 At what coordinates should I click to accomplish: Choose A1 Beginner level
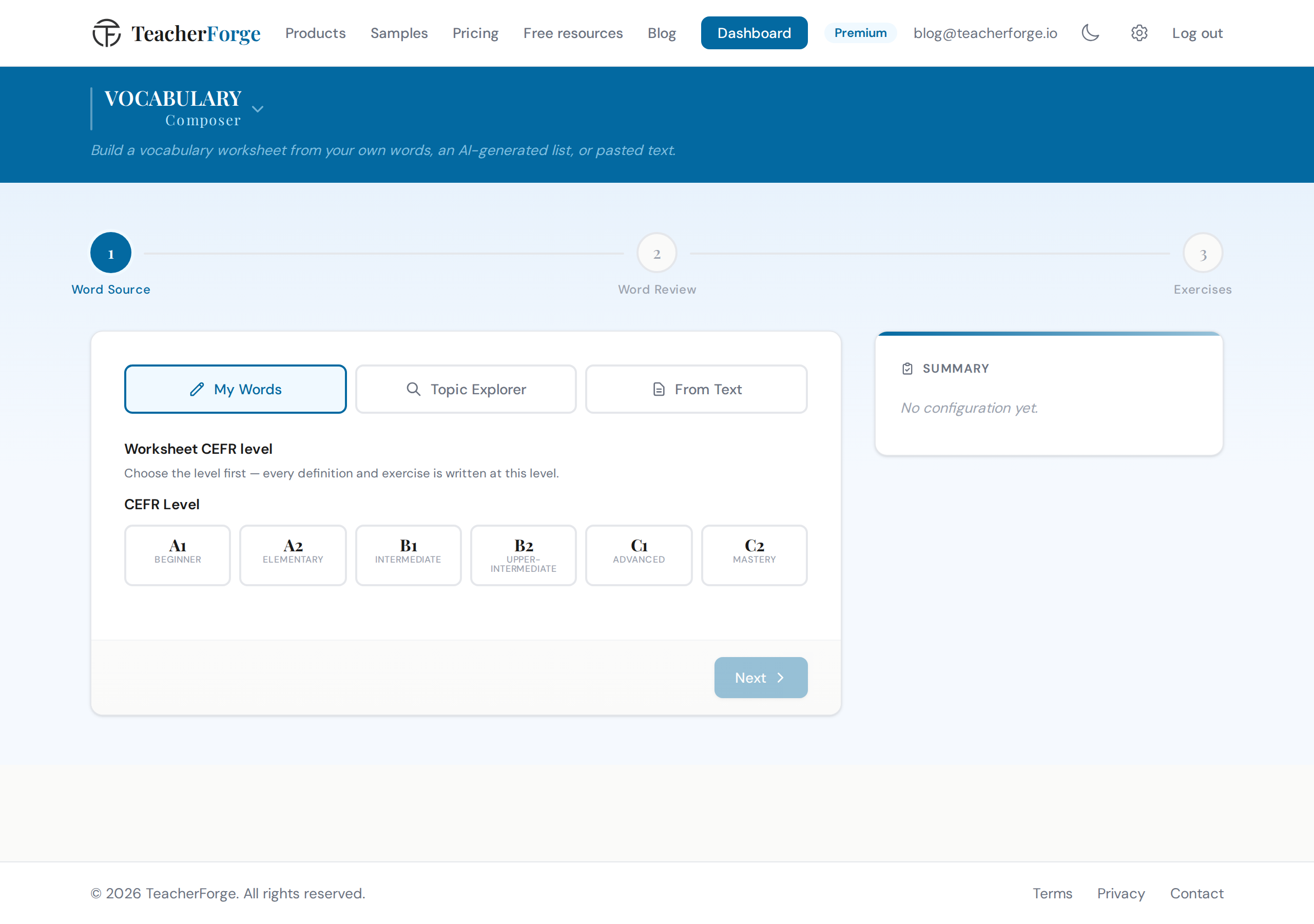point(178,555)
